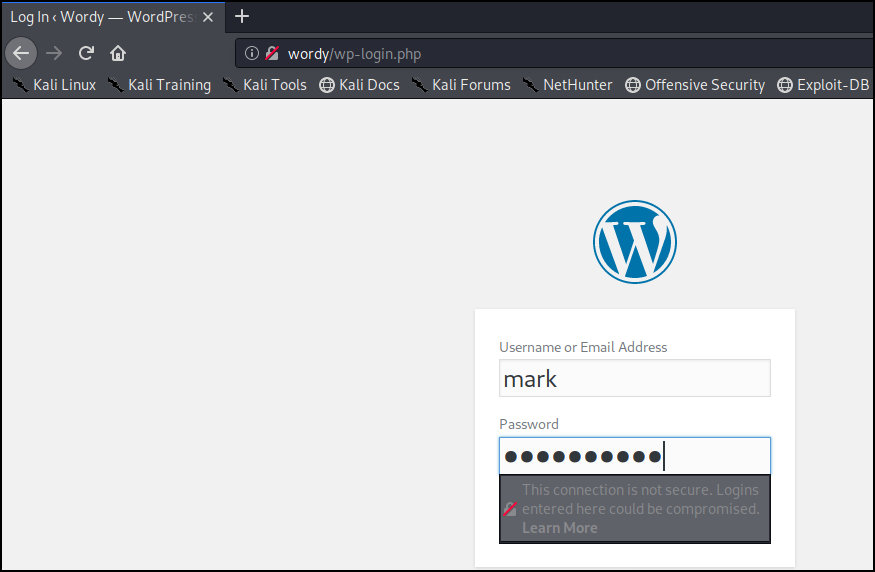Open the Kali Linux bookmark
The height and width of the screenshot is (572, 875).
coord(54,85)
